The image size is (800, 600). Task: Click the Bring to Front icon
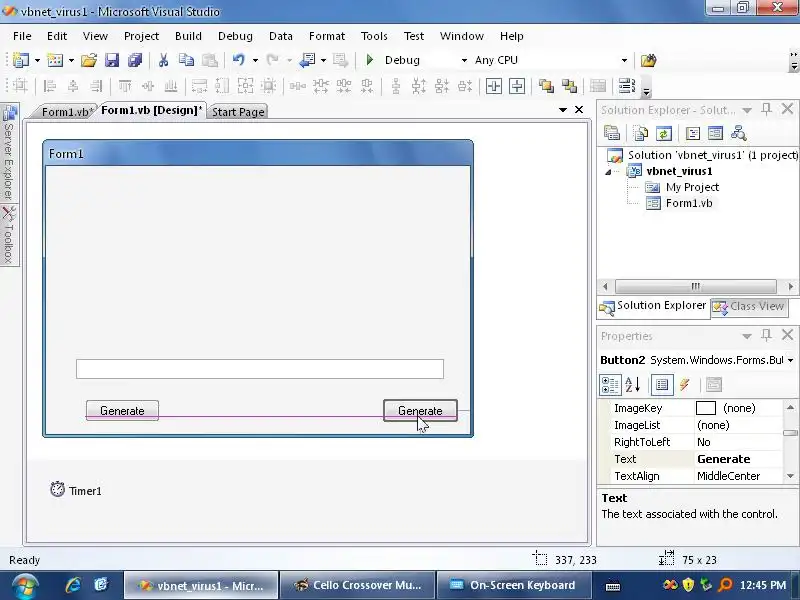click(546, 86)
